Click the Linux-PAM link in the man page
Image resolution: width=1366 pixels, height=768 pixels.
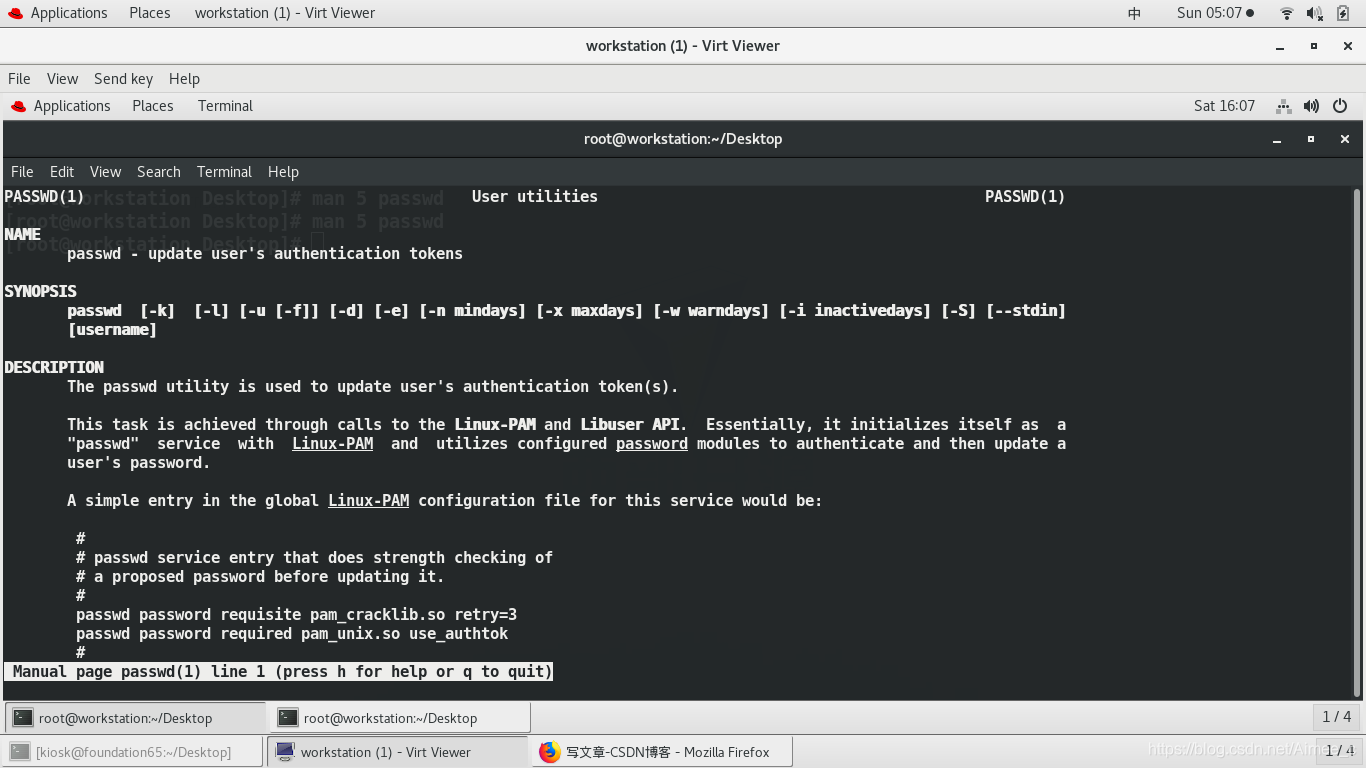coord(332,443)
